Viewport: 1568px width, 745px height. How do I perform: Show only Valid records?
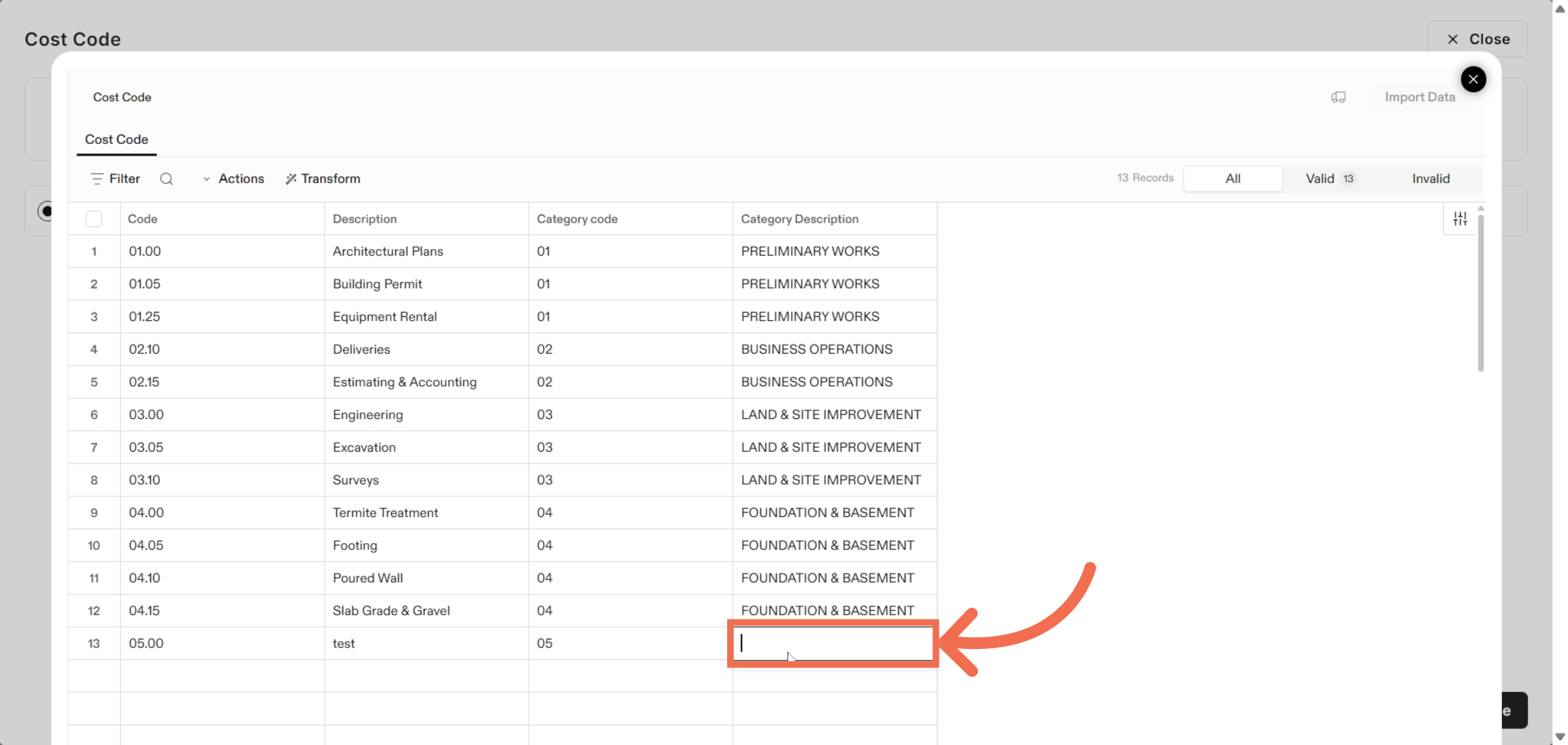(x=1330, y=178)
